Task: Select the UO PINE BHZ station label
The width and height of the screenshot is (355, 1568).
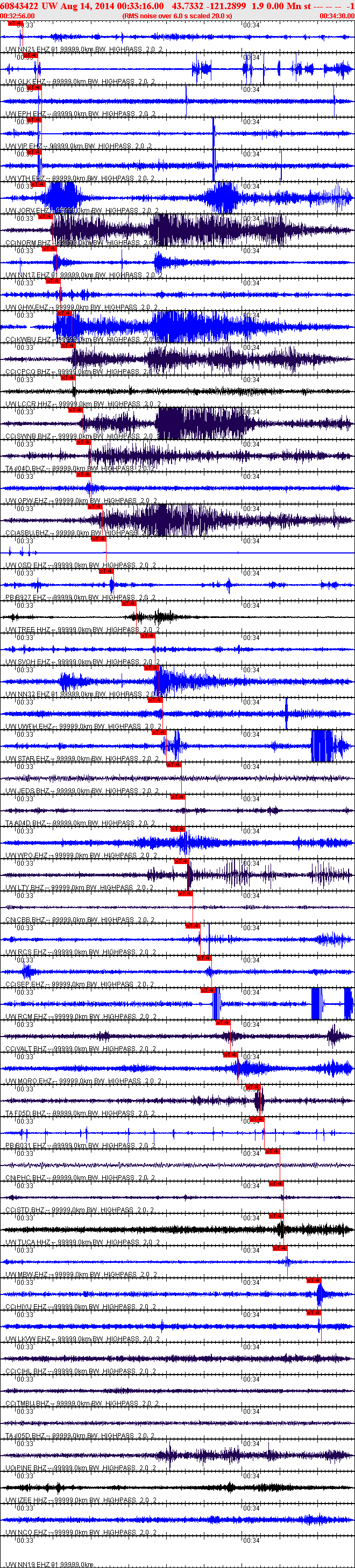Action: [80, 1469]
